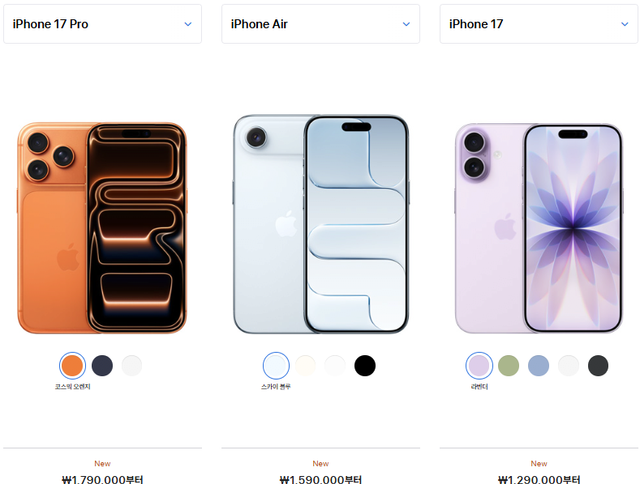Choose the black swatch for iPhone 17

tap(598, 365)
